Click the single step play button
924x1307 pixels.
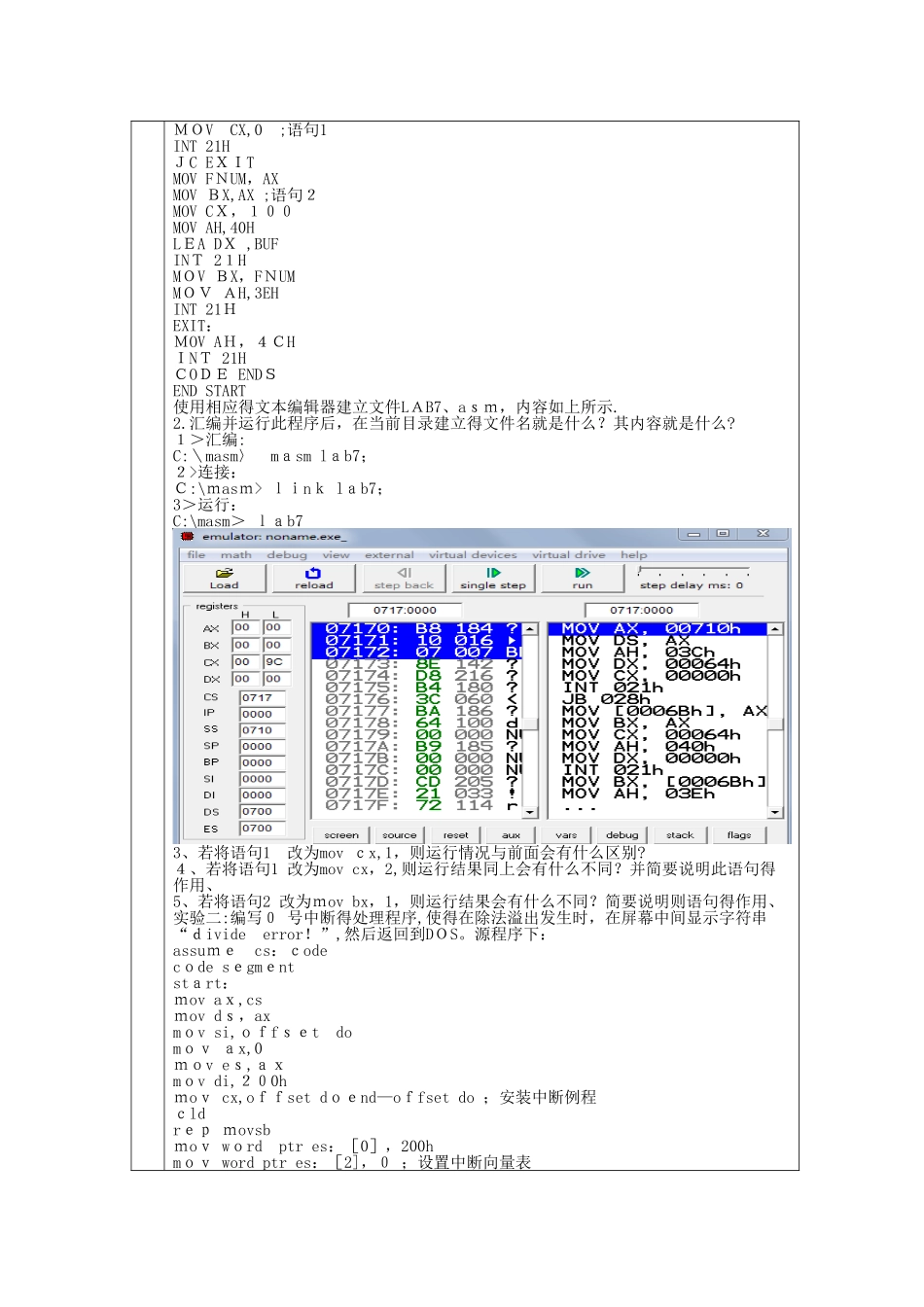493,579
